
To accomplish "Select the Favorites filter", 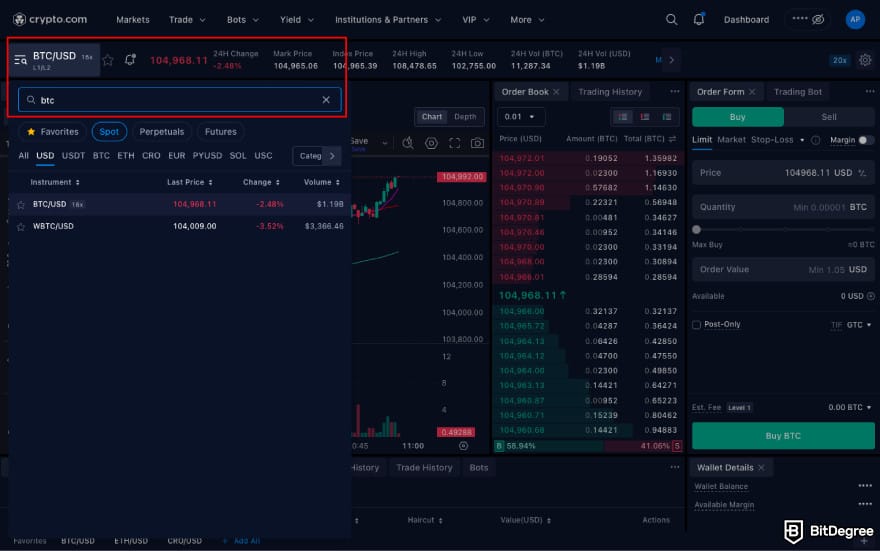I will coord(53,132).
